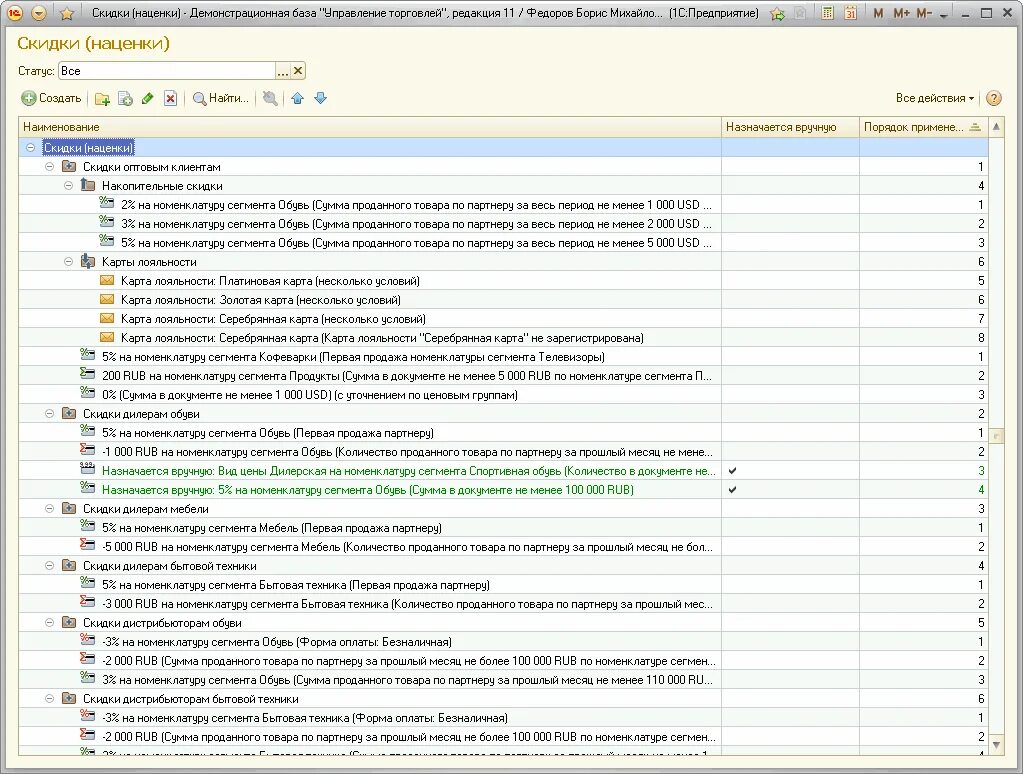The height and width of the screenshot is (774, 1023).
Task: Collapse the Накопительные скидки group
Action: coord(68,185)
